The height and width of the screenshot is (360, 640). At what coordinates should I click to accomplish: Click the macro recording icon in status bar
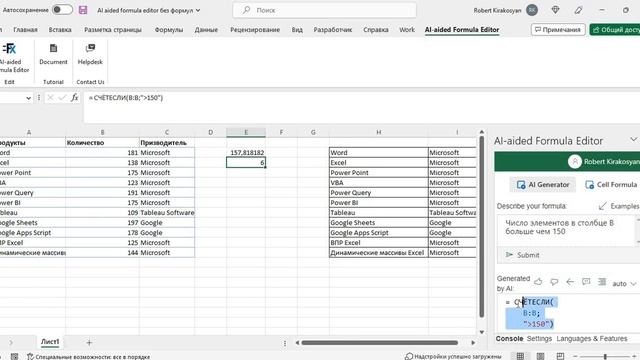tap(14, 356)
